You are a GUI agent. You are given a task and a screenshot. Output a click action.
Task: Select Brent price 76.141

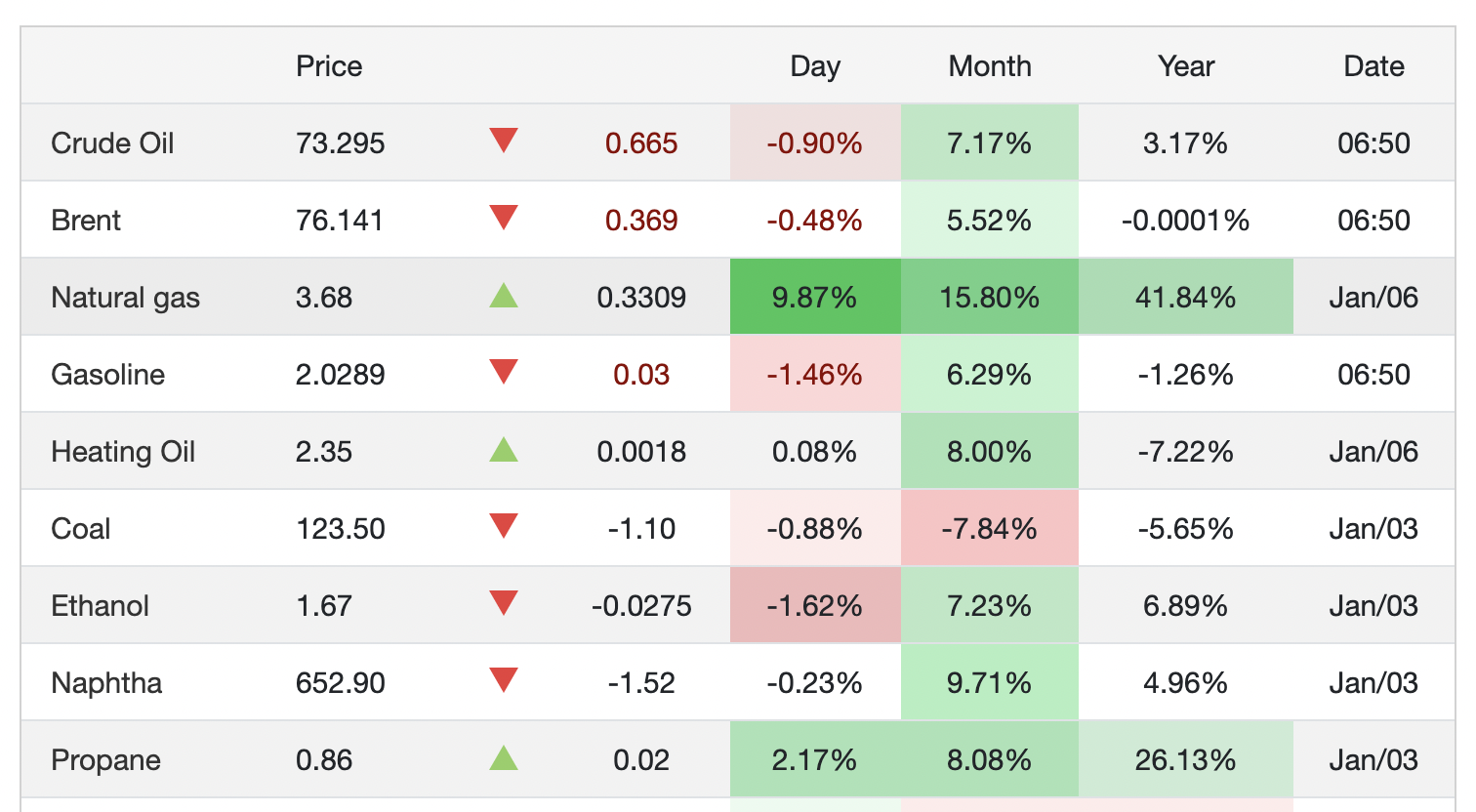pyautogui.click(x=340, y=221)
